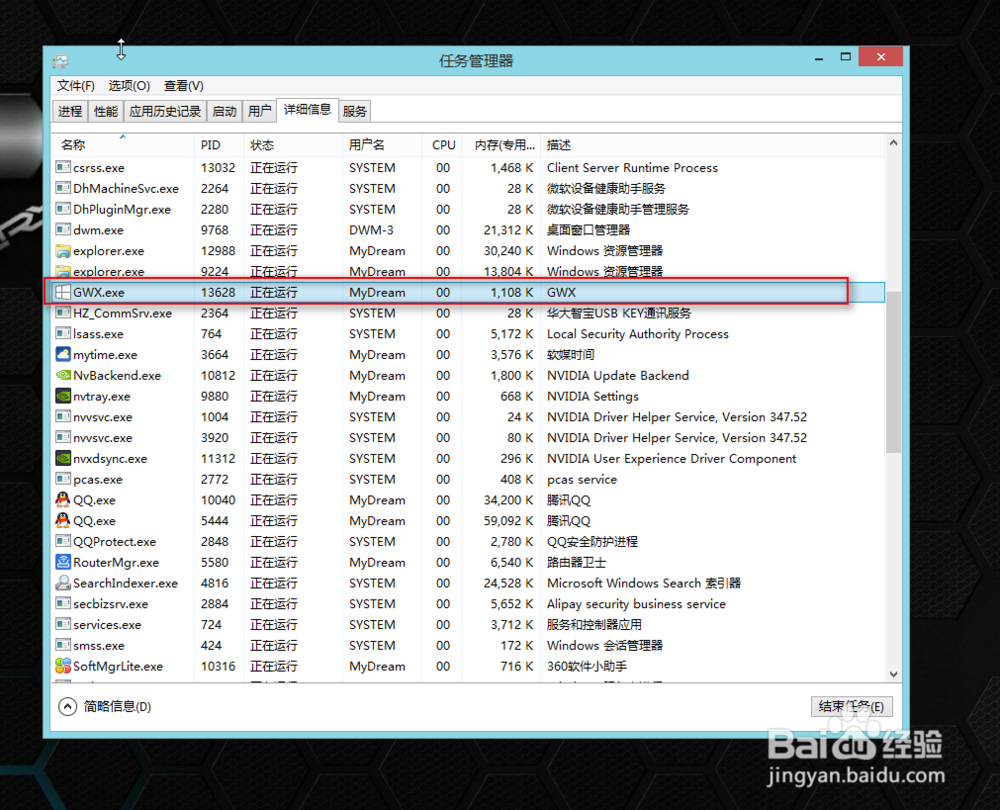Click the SearchIndexer.exe magnifier icon
The image size is (1000, 810).
point(62,583)
